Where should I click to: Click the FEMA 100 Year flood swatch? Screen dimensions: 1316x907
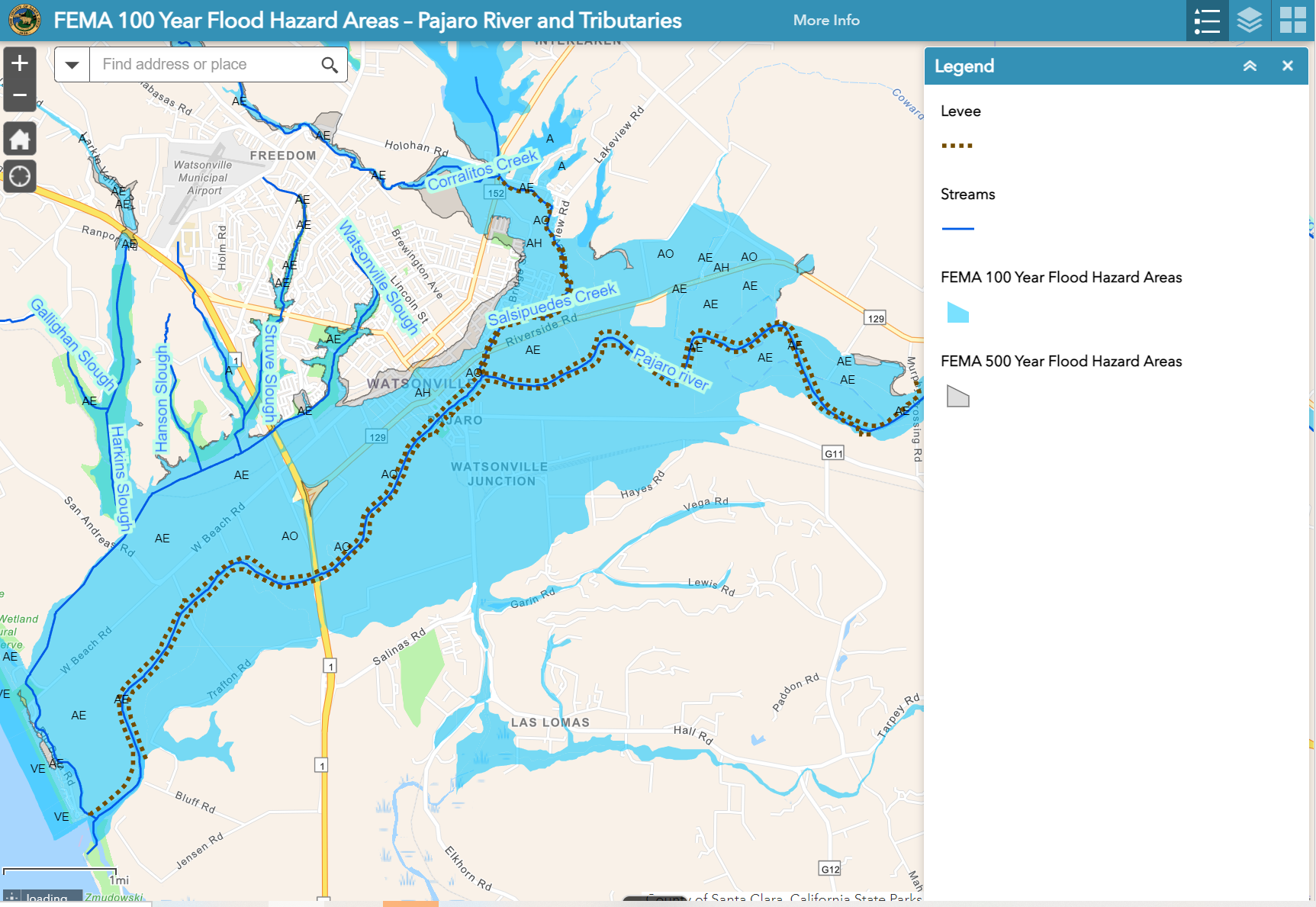[x=957, y=312]
